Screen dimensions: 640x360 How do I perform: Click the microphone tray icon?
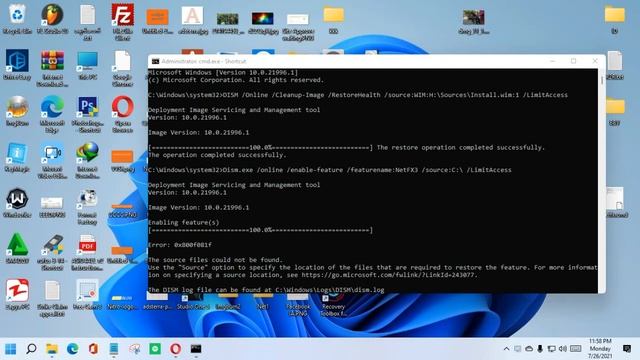540,349
